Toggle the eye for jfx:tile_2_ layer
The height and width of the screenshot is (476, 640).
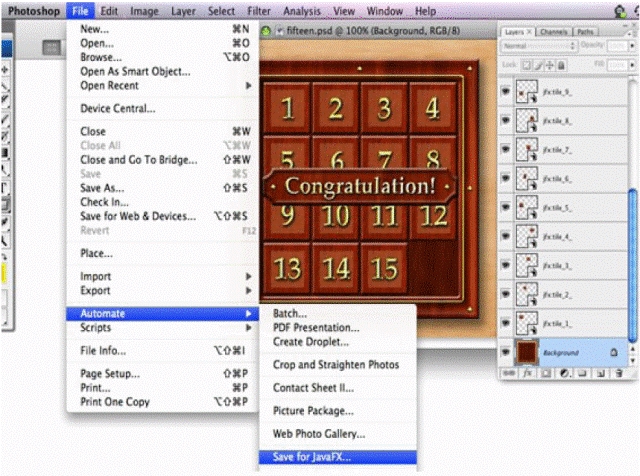tap(506, 294)
